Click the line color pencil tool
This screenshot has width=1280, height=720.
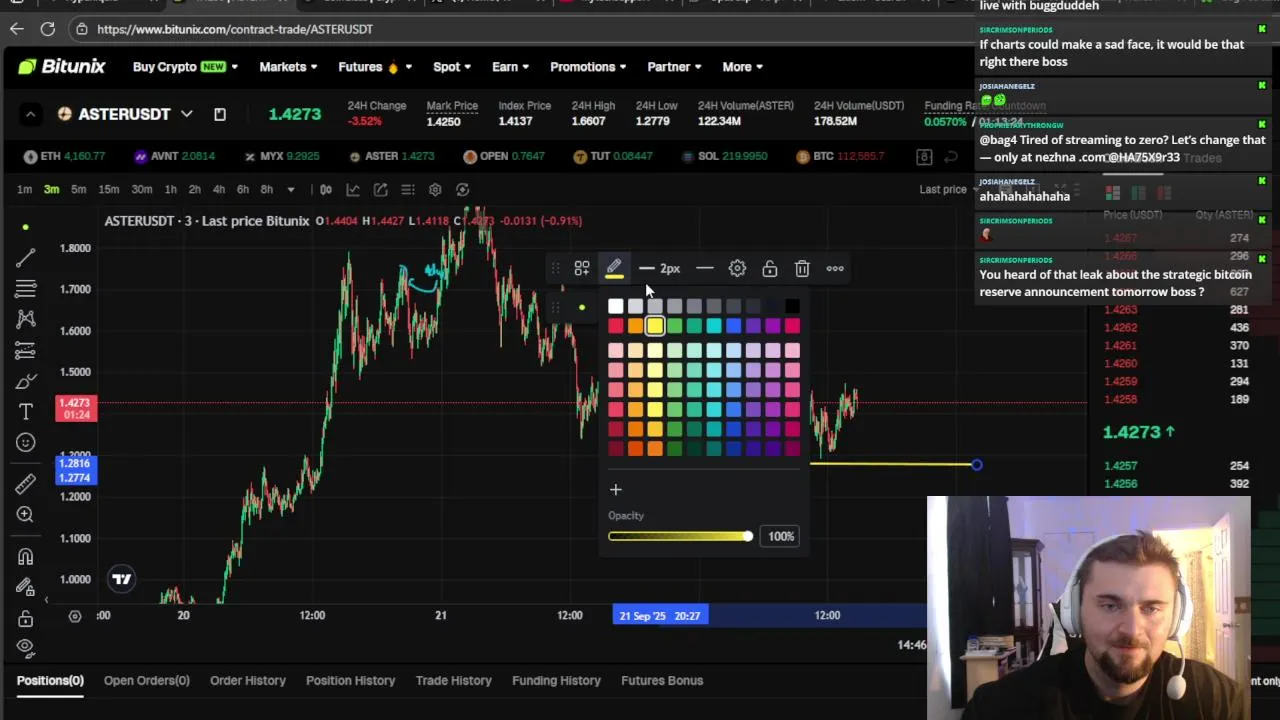pos(614,268)
